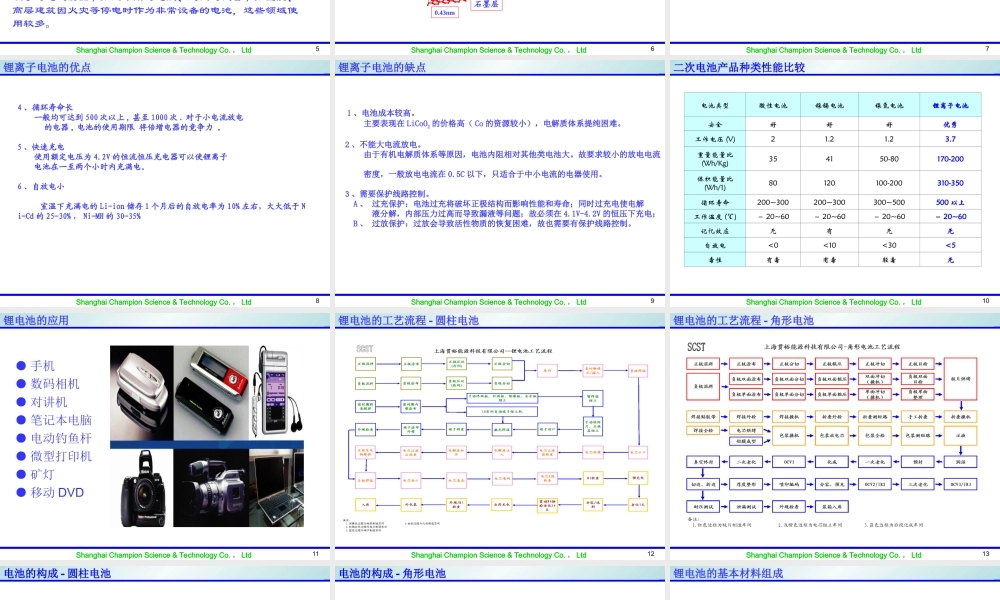Click the SCST logo on angular battery flowchart
Screen dimensions: 1000x600
tap(697, 346)
